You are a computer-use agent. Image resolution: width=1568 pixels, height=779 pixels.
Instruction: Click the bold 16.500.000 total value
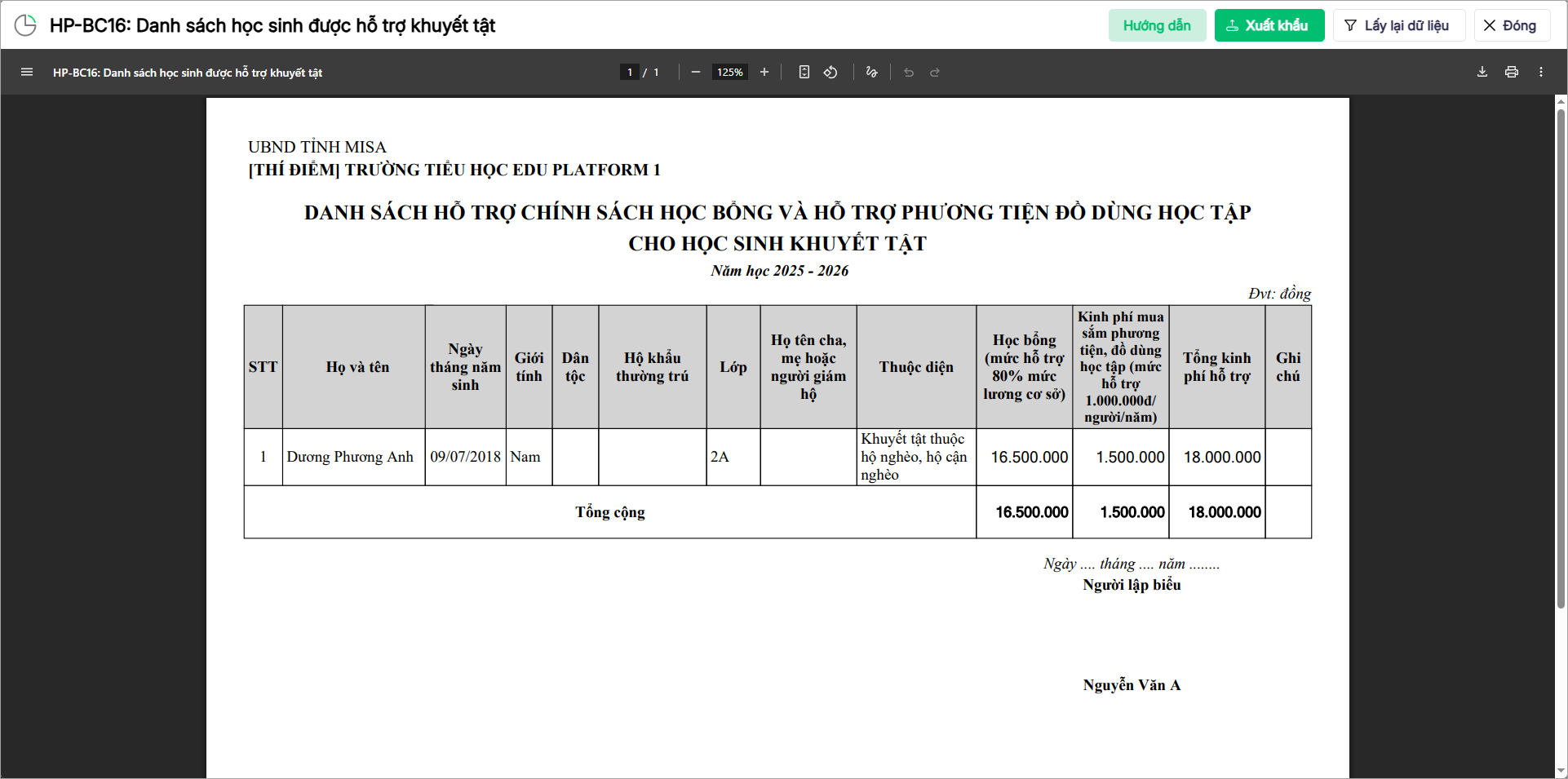pyautogui.click(x=1032, y=512)
